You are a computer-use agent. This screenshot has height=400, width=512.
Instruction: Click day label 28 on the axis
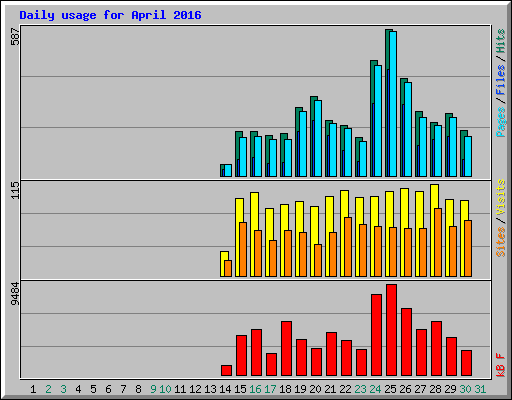[435, 389]
